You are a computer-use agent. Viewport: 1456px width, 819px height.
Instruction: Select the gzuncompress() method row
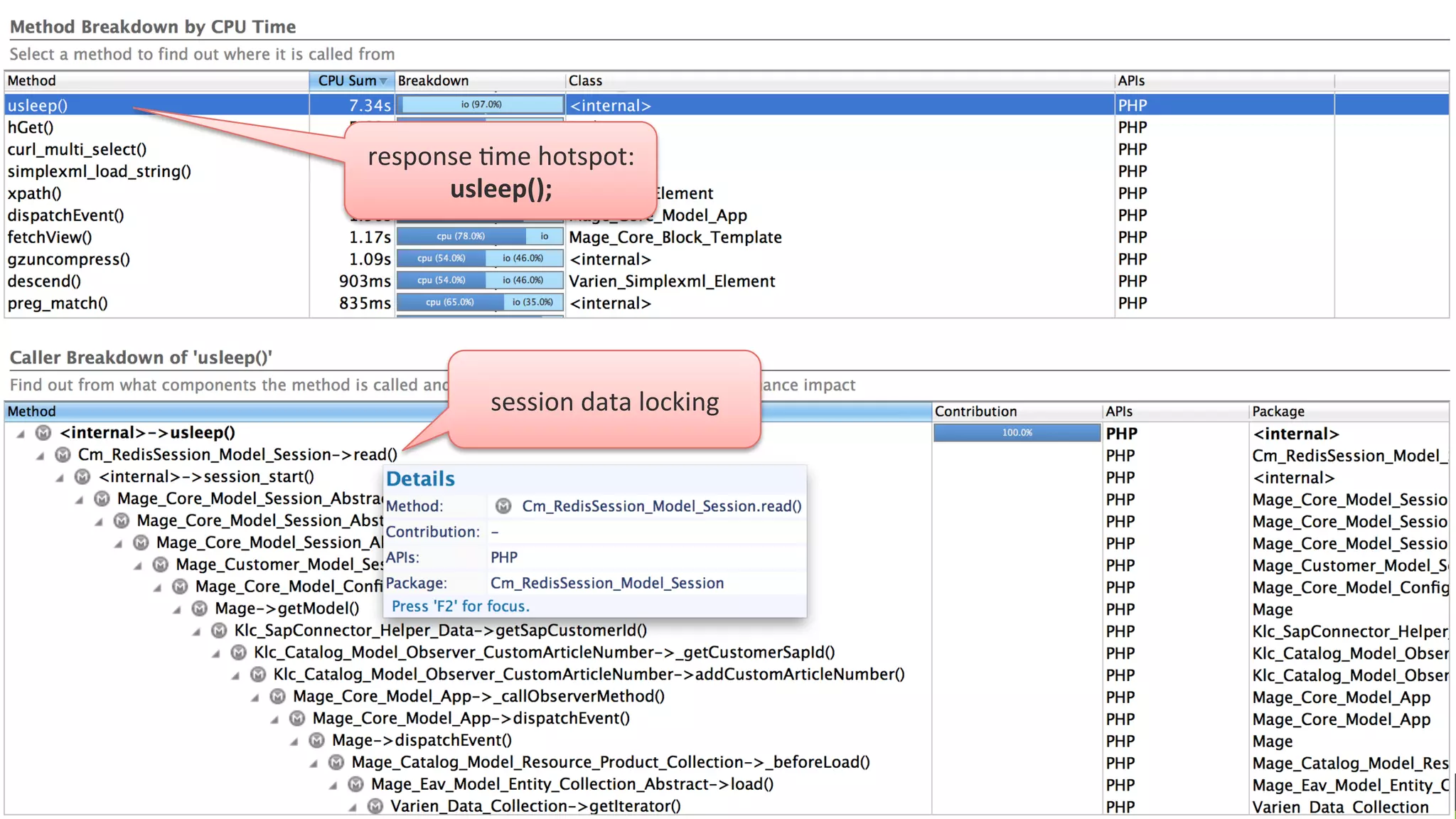(x=727, y=259)
